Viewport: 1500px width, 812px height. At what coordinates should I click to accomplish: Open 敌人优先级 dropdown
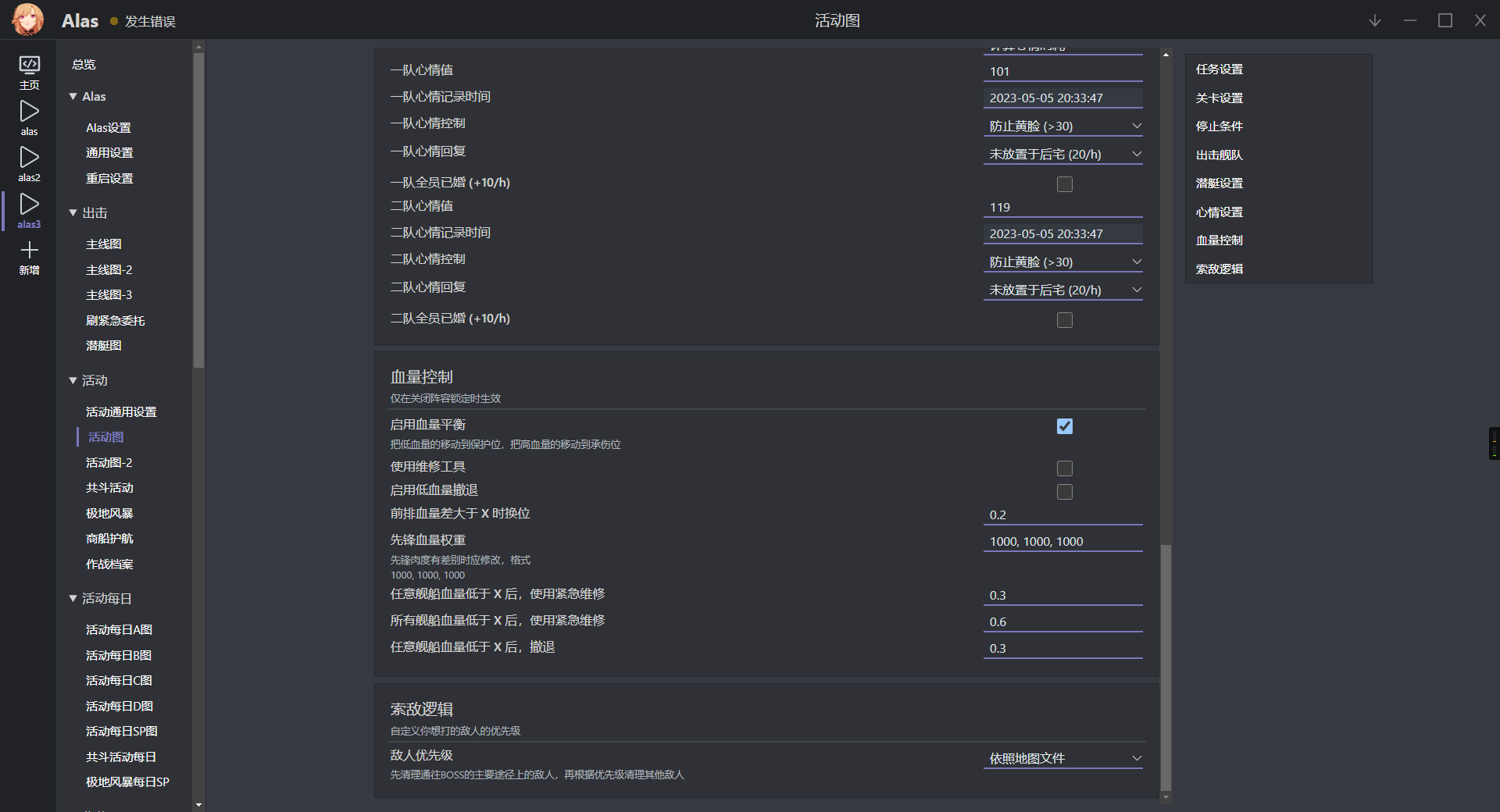(1062, 758)
